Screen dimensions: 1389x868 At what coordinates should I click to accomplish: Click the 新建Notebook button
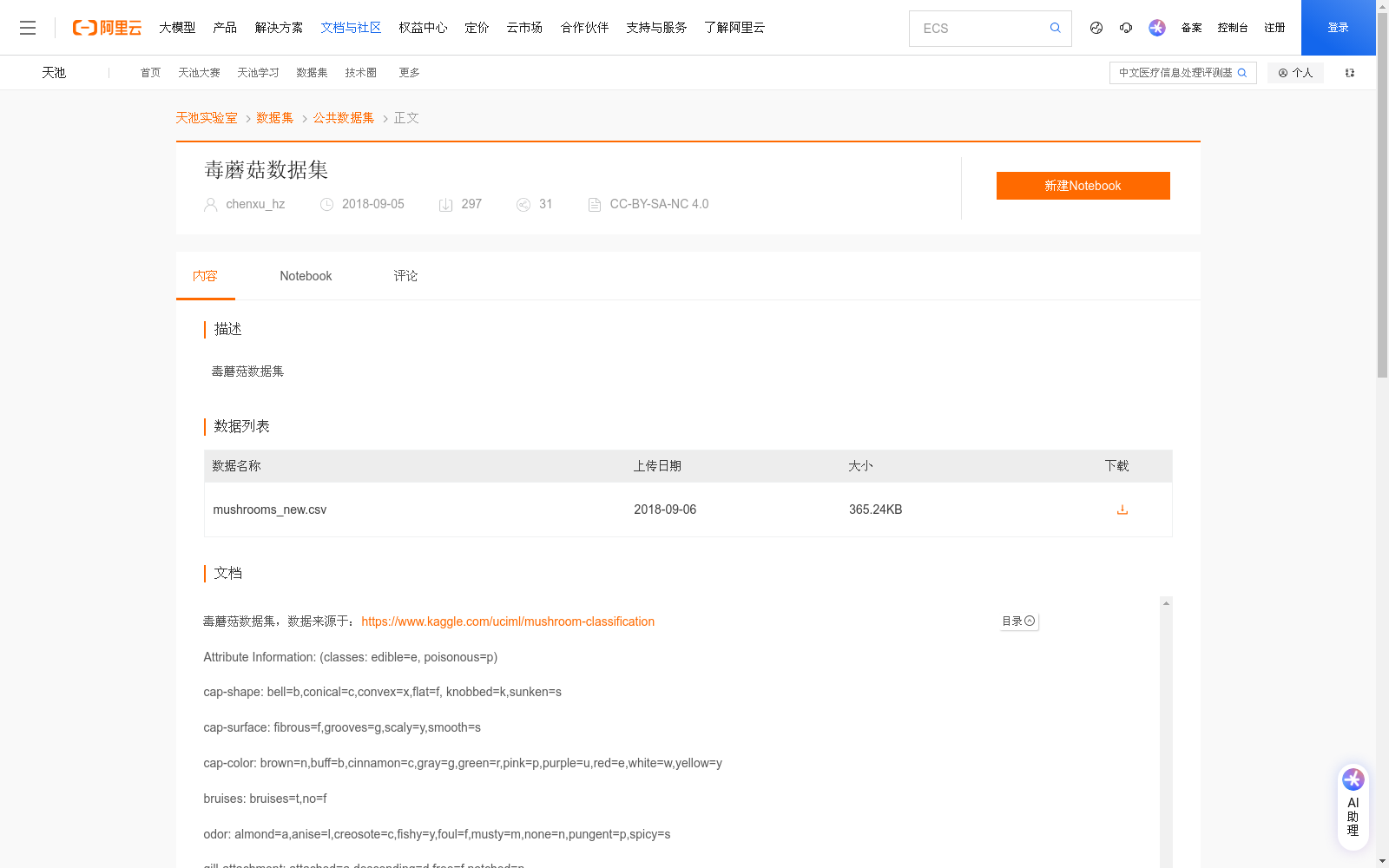1083,185
